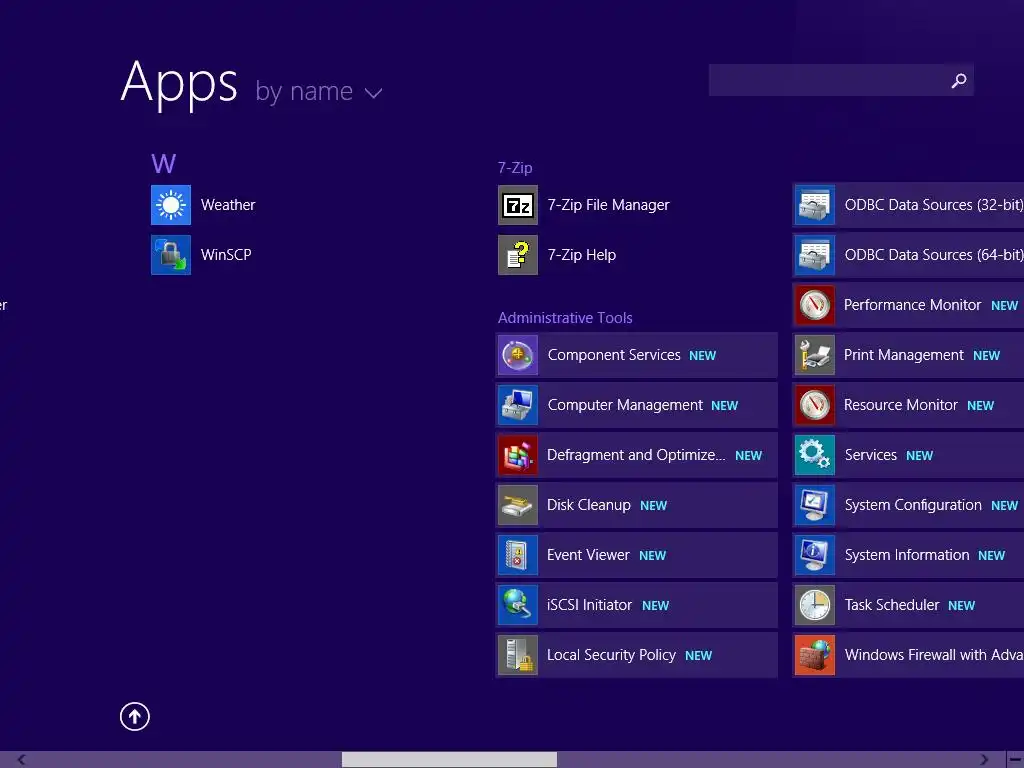
Task: Click the zoom-out minus button
Action: point(1016,760)
